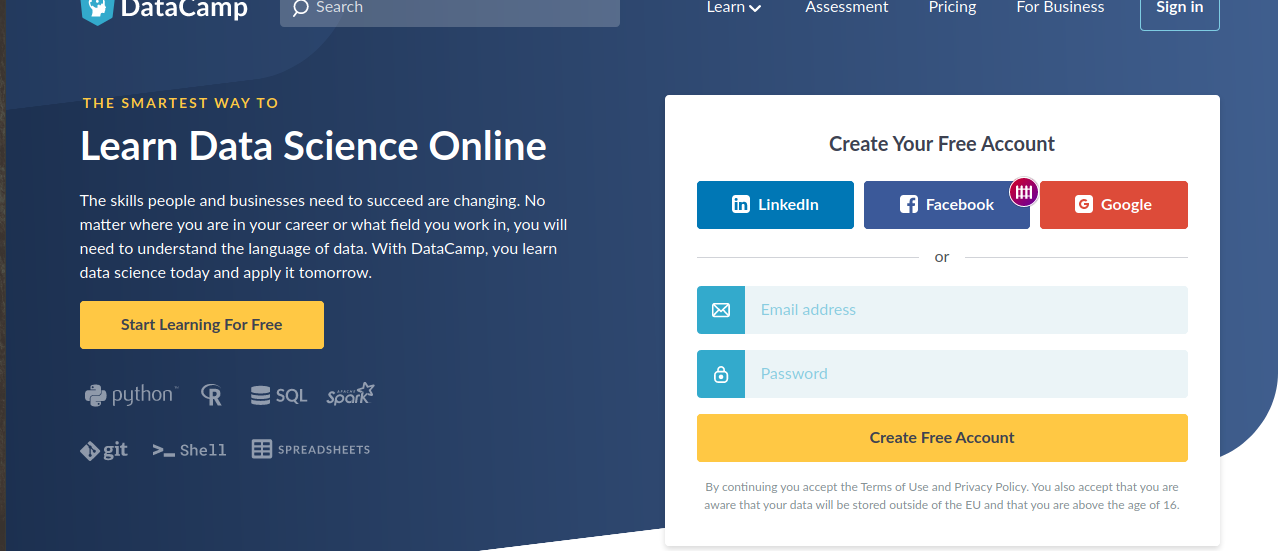Open the Pricing page
1279x551 pixels.
[x=952, y=7]
